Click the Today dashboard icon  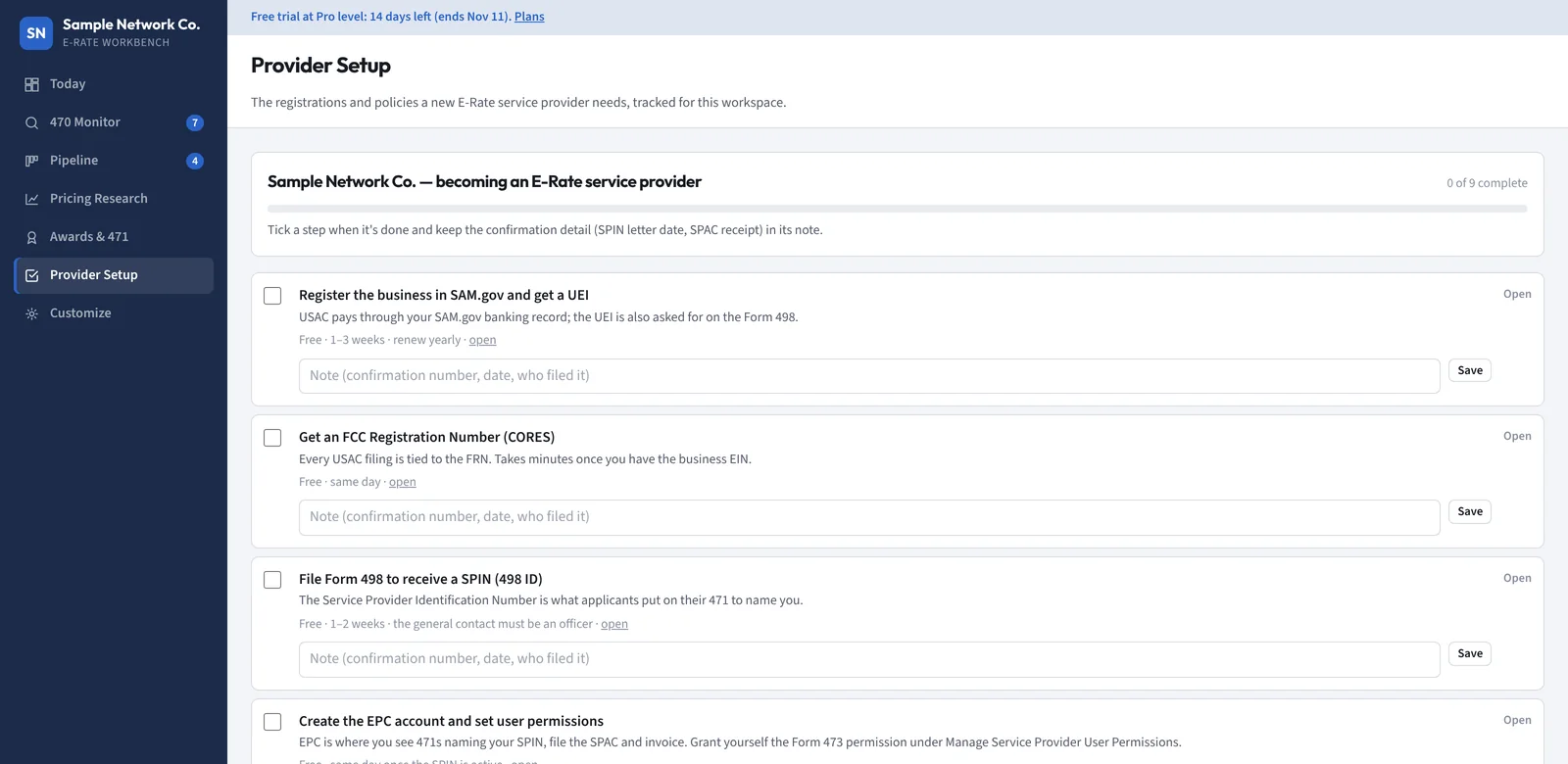click(x=31, y=84)
